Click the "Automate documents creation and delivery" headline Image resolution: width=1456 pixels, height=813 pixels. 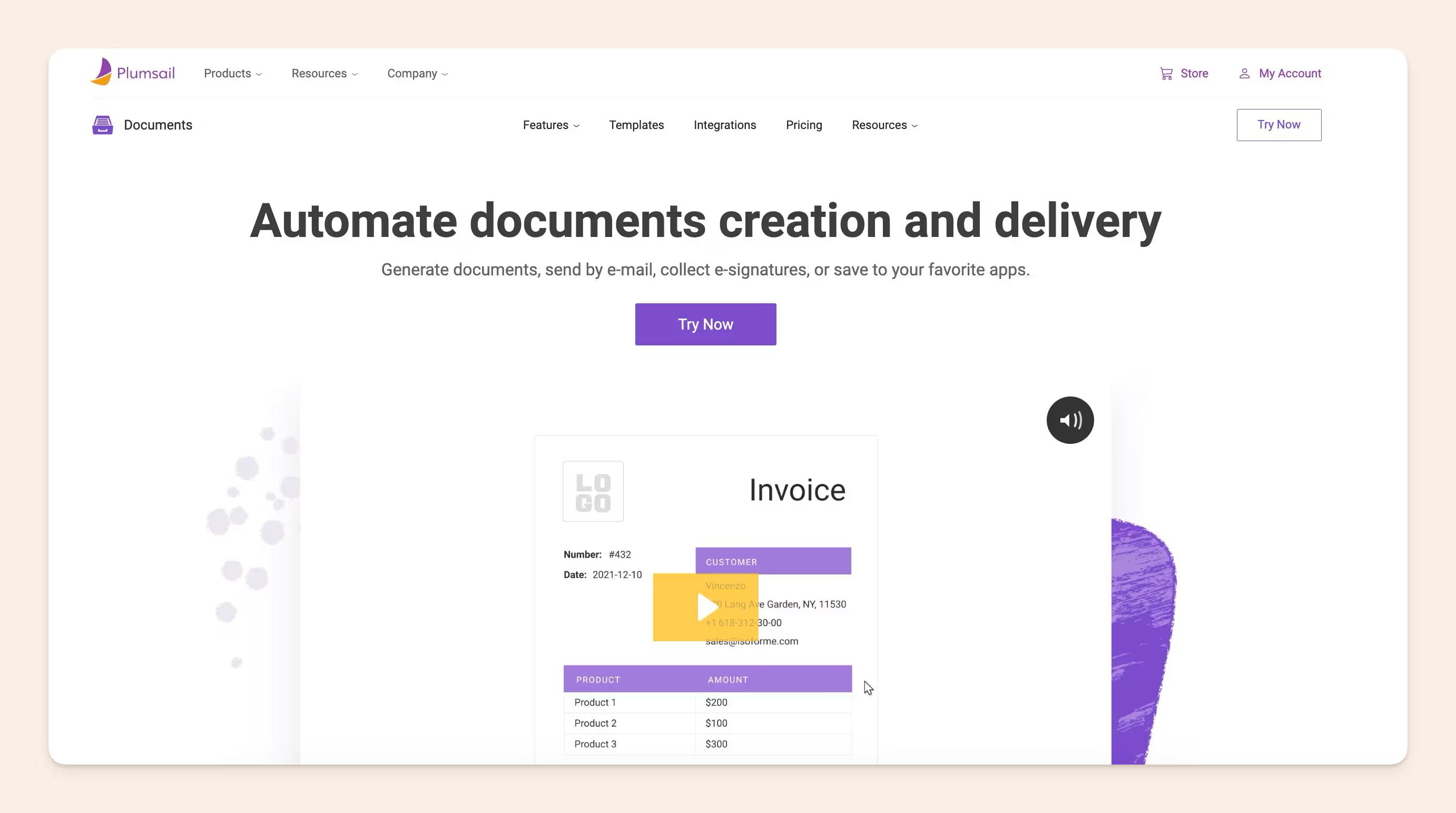click(x=705, y=222)
